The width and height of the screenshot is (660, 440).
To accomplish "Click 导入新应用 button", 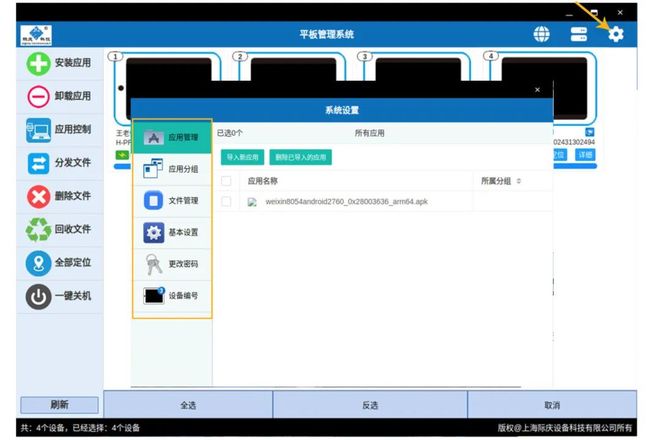I will tap(242, 157).
